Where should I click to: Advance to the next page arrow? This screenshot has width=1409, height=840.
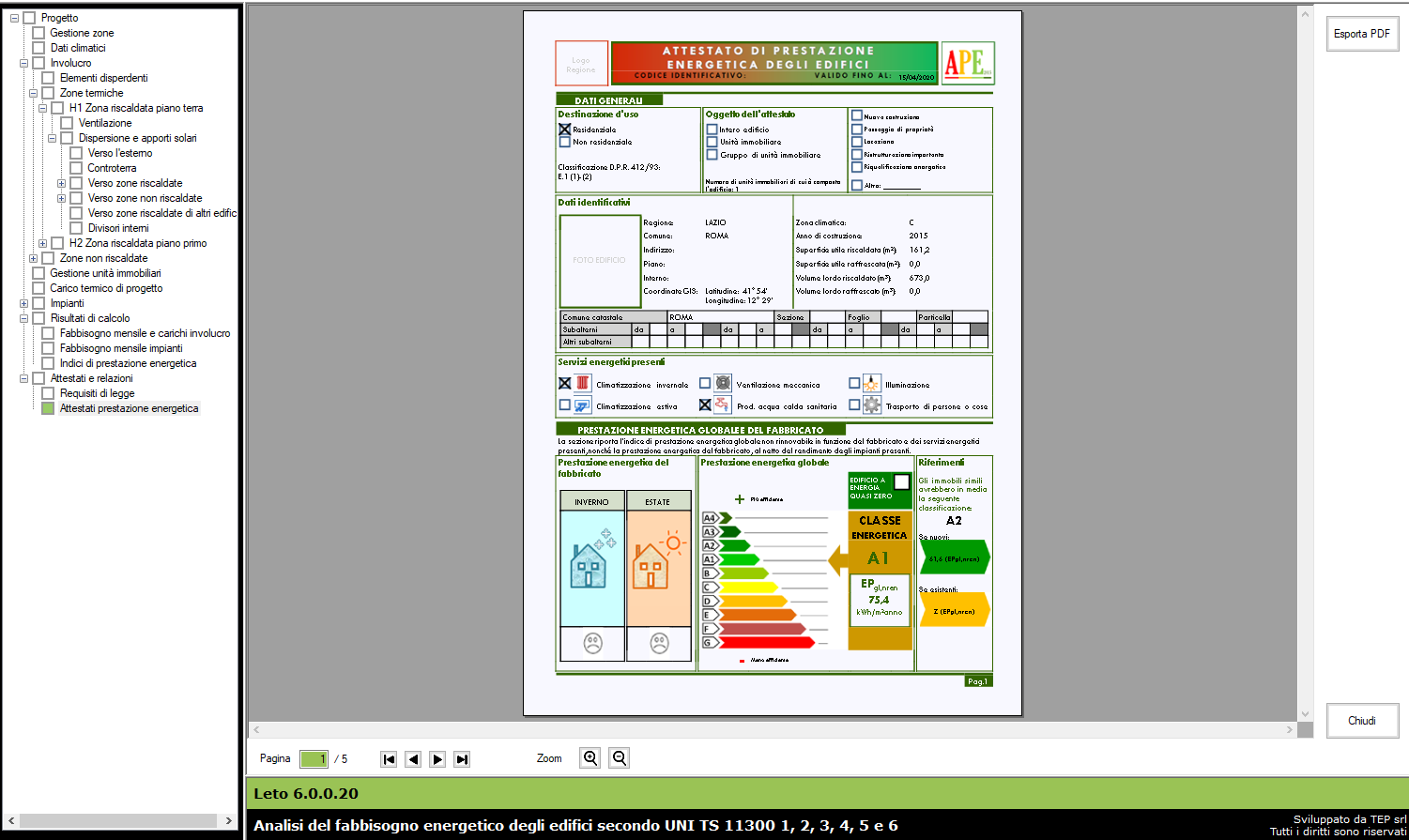click(437, 759)
